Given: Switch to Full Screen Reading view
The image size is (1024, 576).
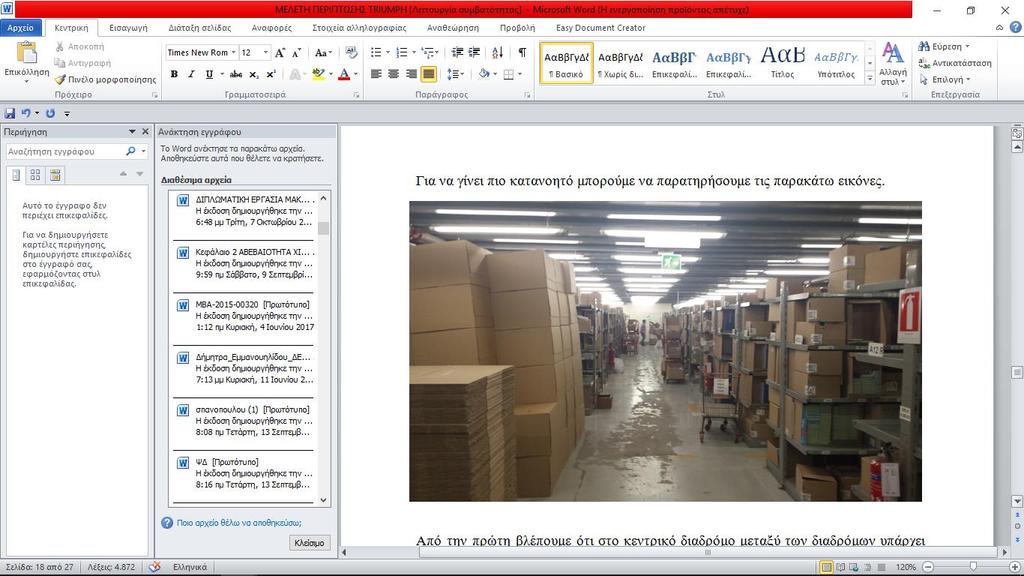Looking at the screenshot, I should [x=840, y=567].
